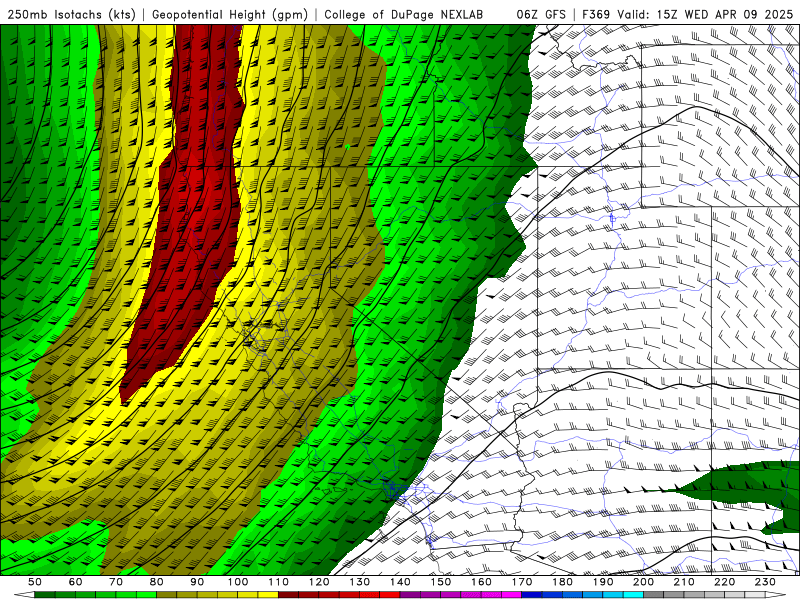The height and width of the screenshot is (600, 800).
Task: Click the "110" colorbar label
Action: click(278, 582)
